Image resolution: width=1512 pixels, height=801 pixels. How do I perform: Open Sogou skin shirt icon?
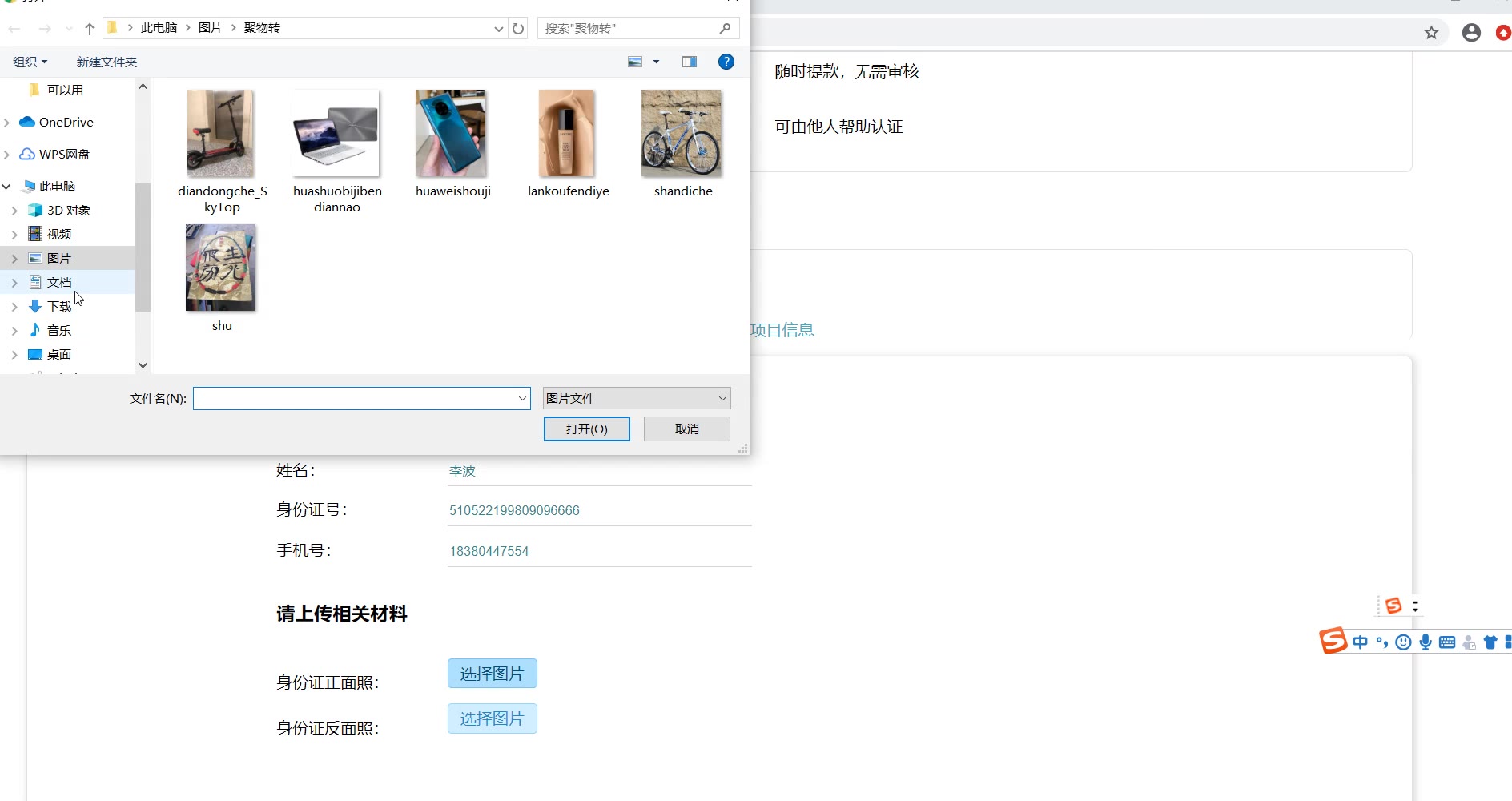(1490, 642)
